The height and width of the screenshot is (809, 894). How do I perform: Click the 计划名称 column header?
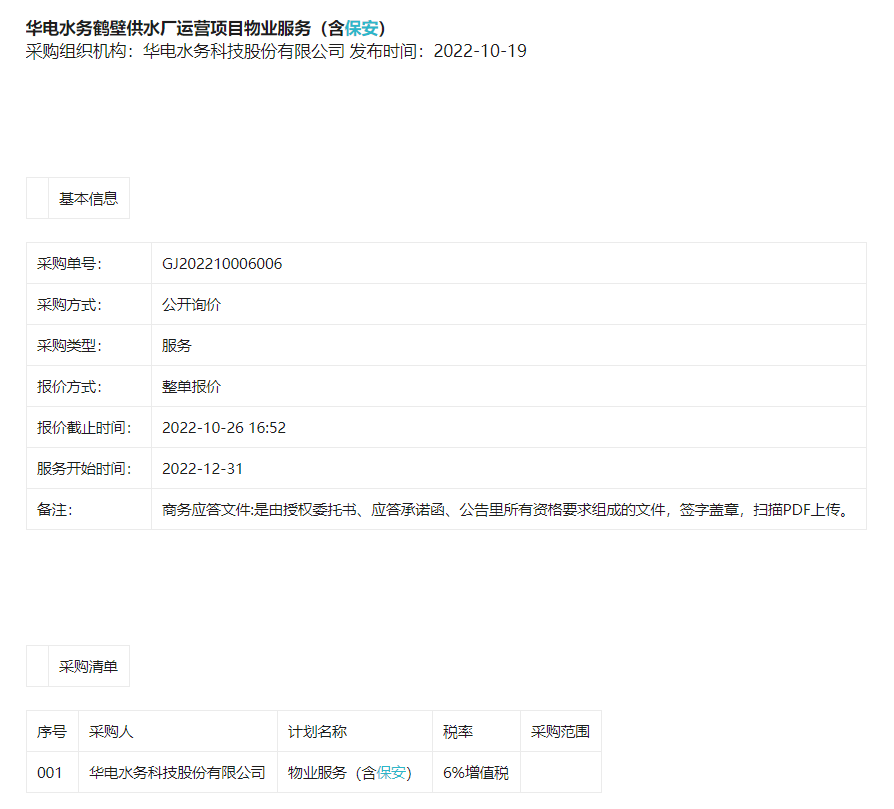click(317, 731)
